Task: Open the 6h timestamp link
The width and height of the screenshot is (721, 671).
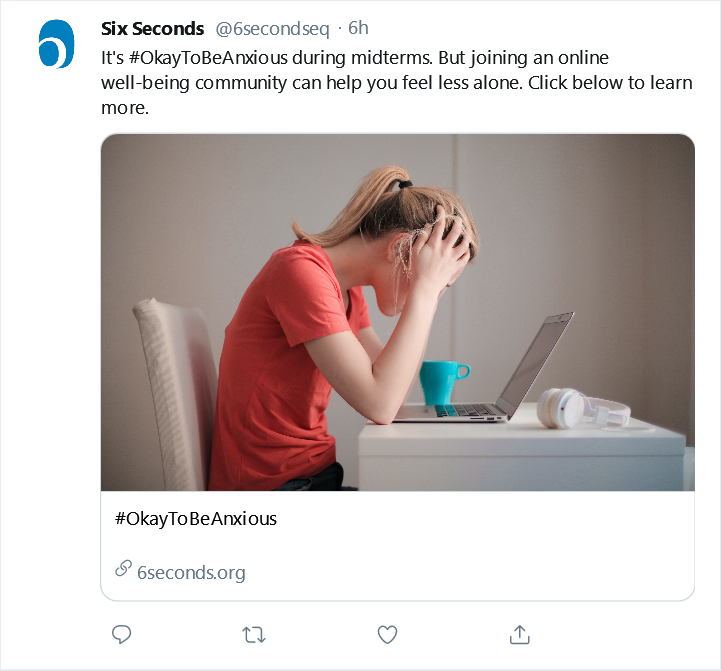Action: [359, 29]
